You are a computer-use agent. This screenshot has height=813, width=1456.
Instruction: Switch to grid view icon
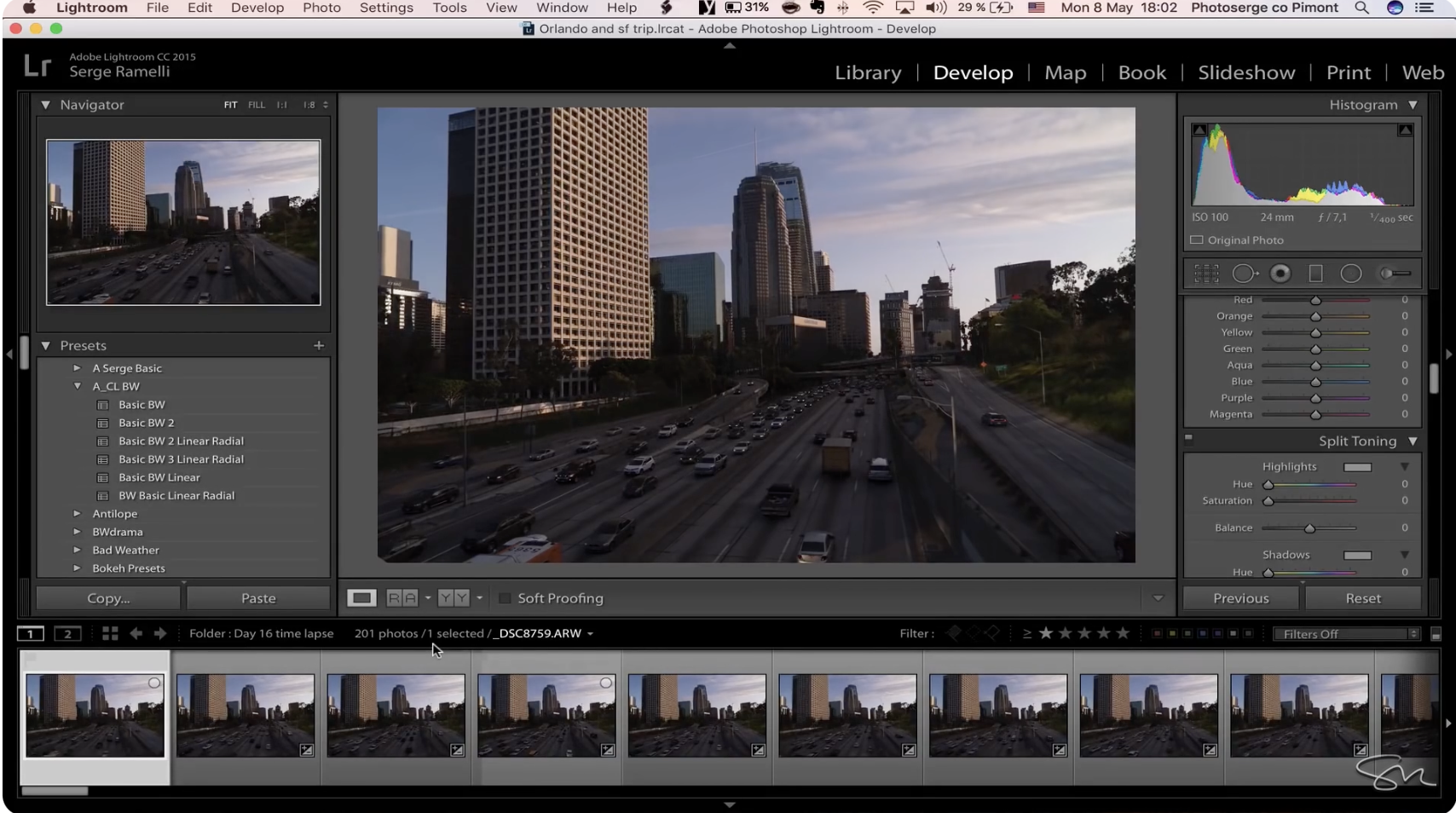click(x=110, y=633)
